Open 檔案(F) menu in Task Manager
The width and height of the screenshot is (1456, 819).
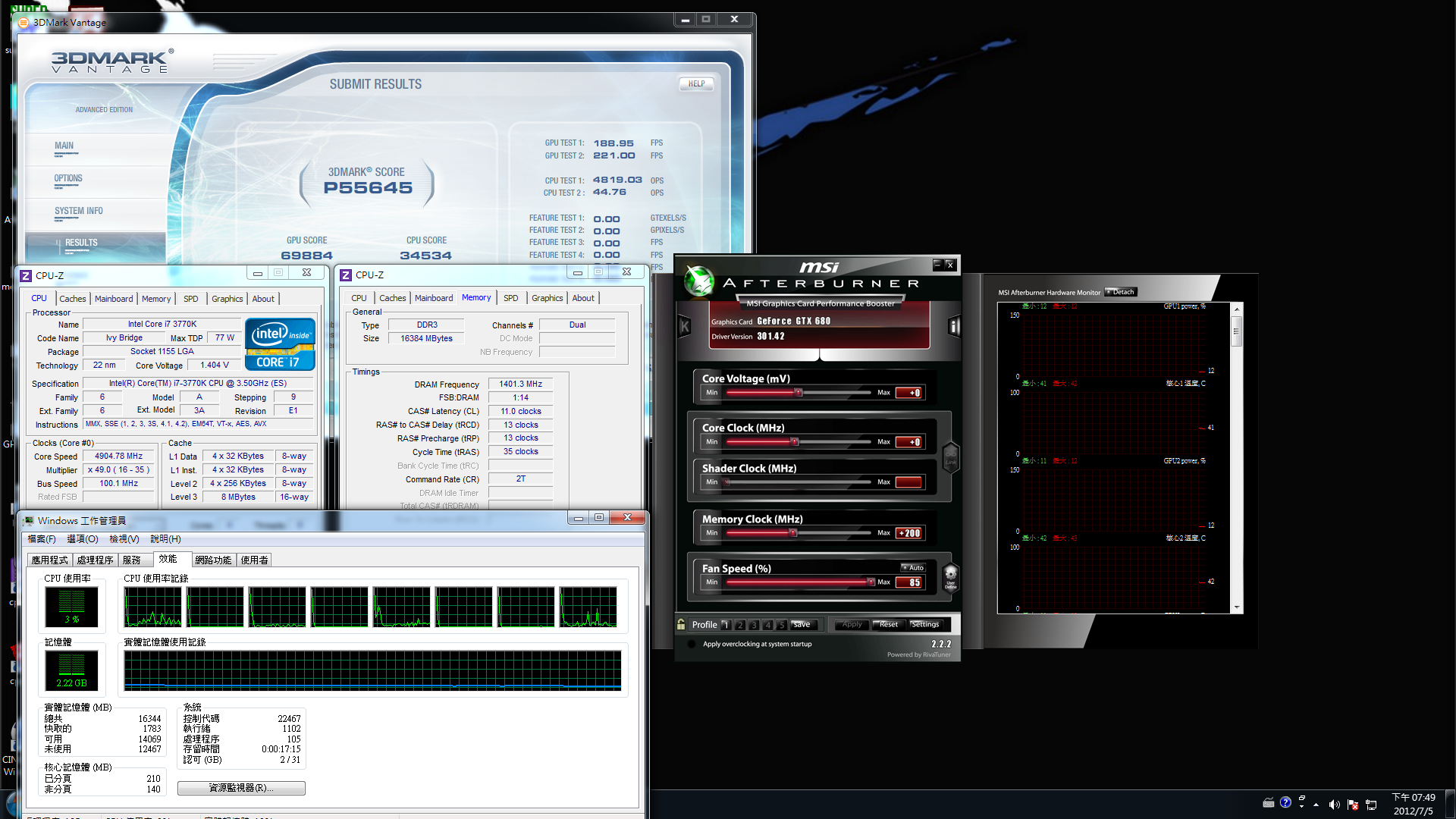42,539
